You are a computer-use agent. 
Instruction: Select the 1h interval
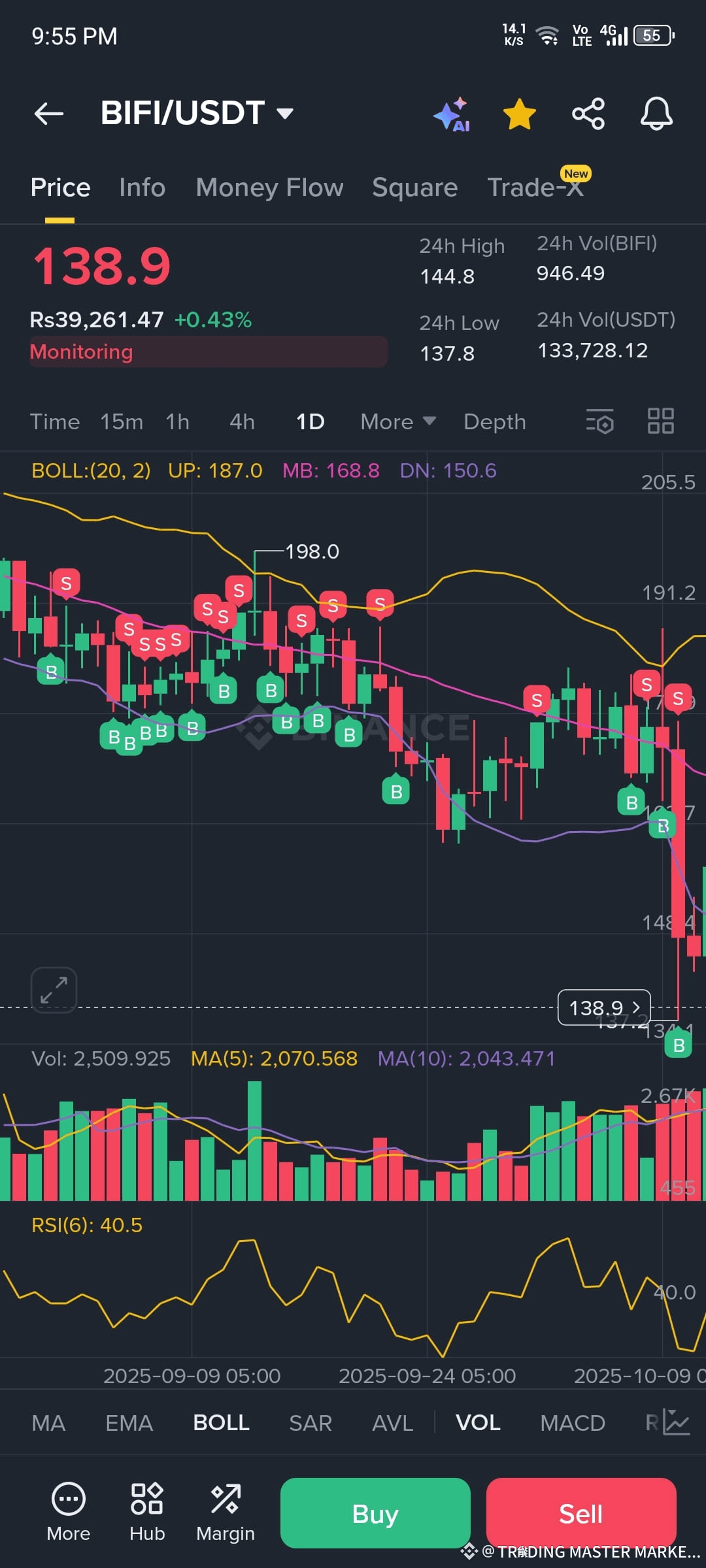click(x=177, y=422)
